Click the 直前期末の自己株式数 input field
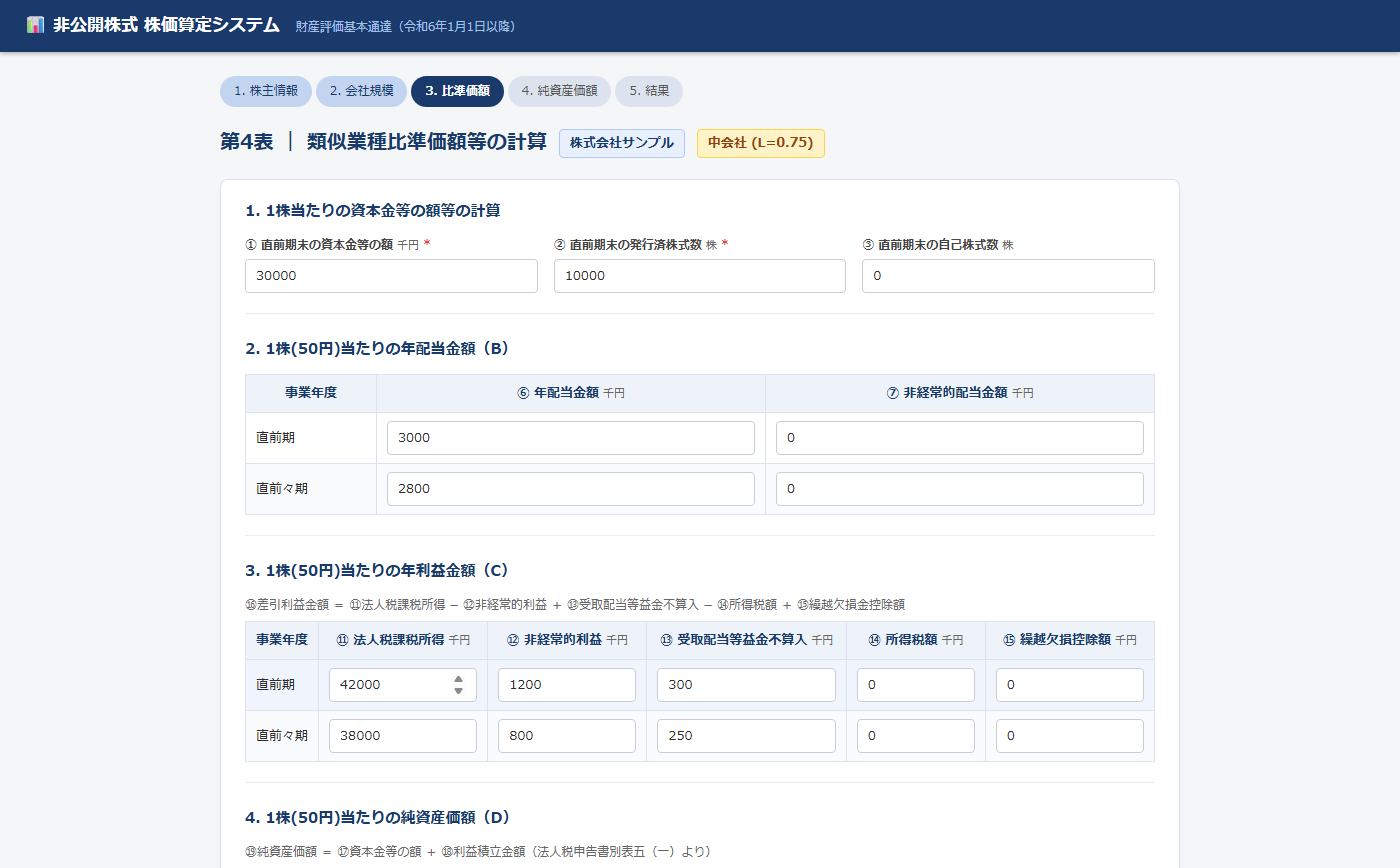 coord(1008,276)
